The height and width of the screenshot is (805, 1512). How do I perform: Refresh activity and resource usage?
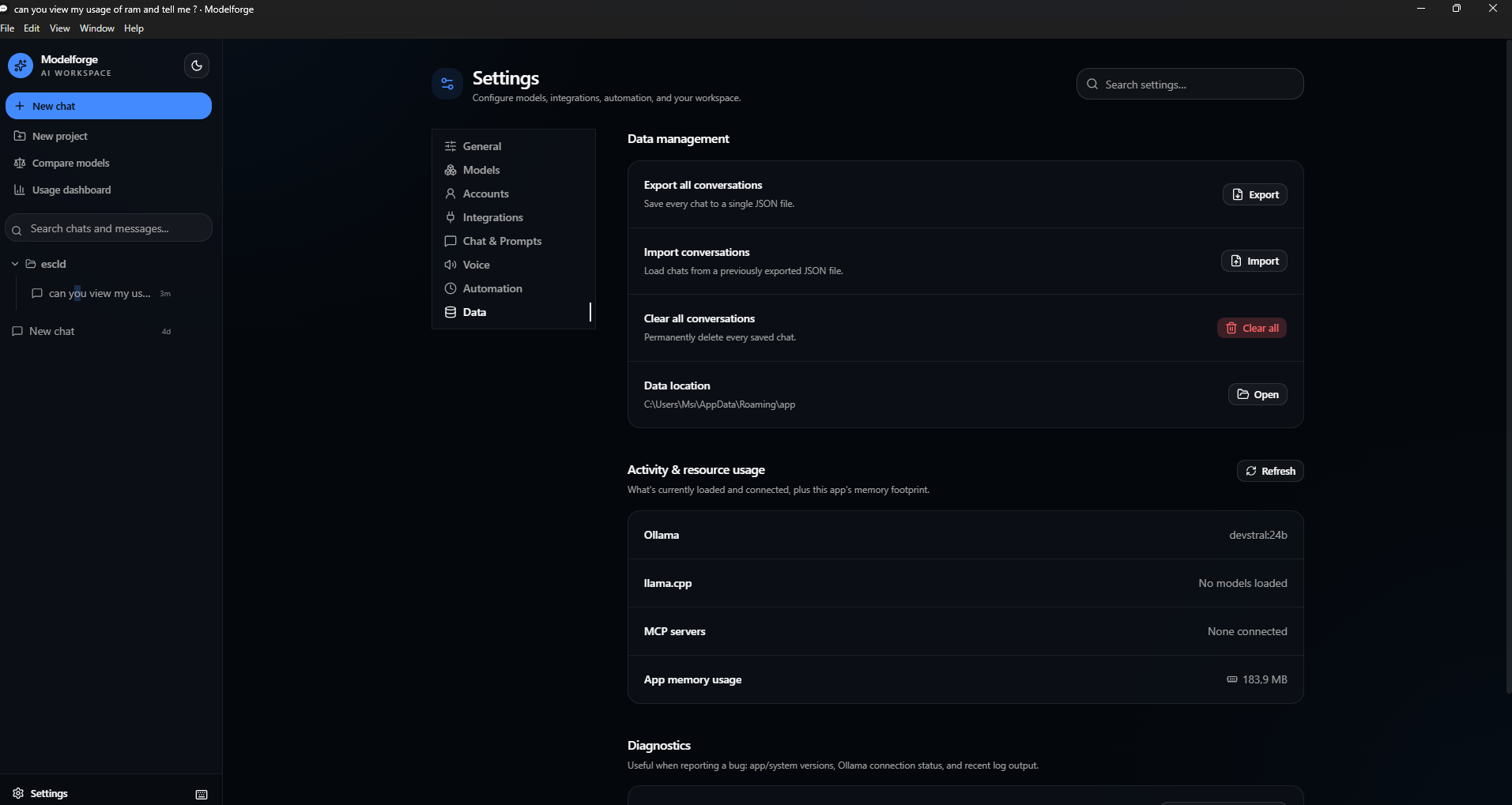tap(1270, 471)
